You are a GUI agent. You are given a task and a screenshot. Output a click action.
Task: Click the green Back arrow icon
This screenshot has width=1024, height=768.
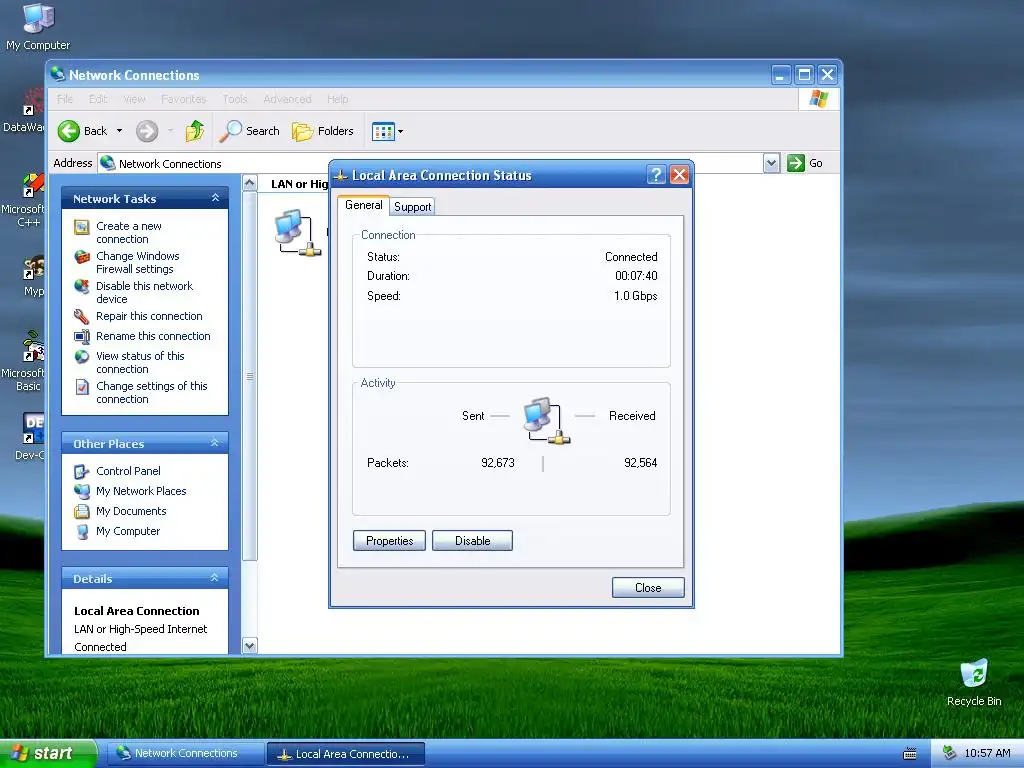click(69, 131)
